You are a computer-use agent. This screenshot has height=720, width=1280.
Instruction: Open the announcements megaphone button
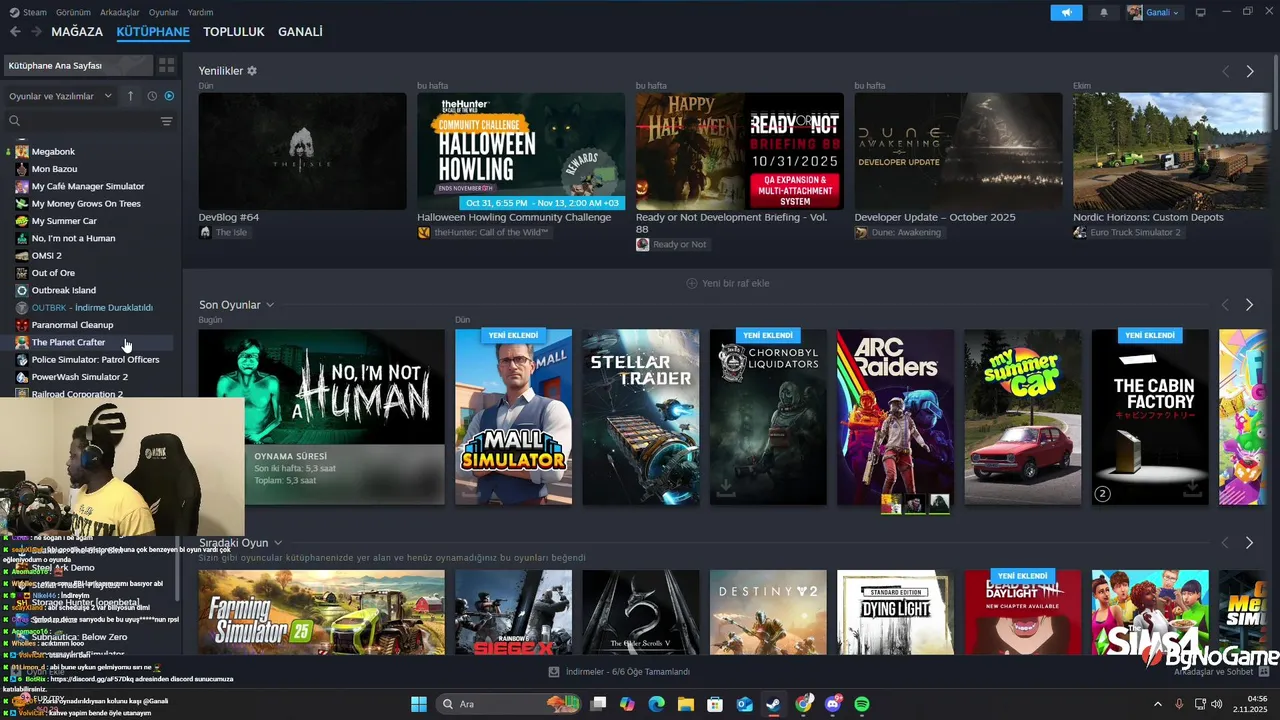coord(1066,12)
